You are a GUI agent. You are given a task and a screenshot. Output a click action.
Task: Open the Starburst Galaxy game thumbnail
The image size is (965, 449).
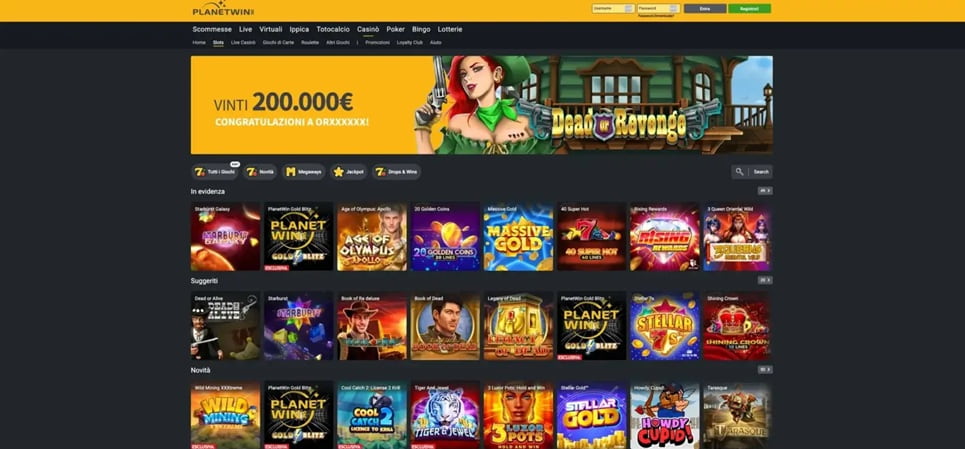(225, 237)
